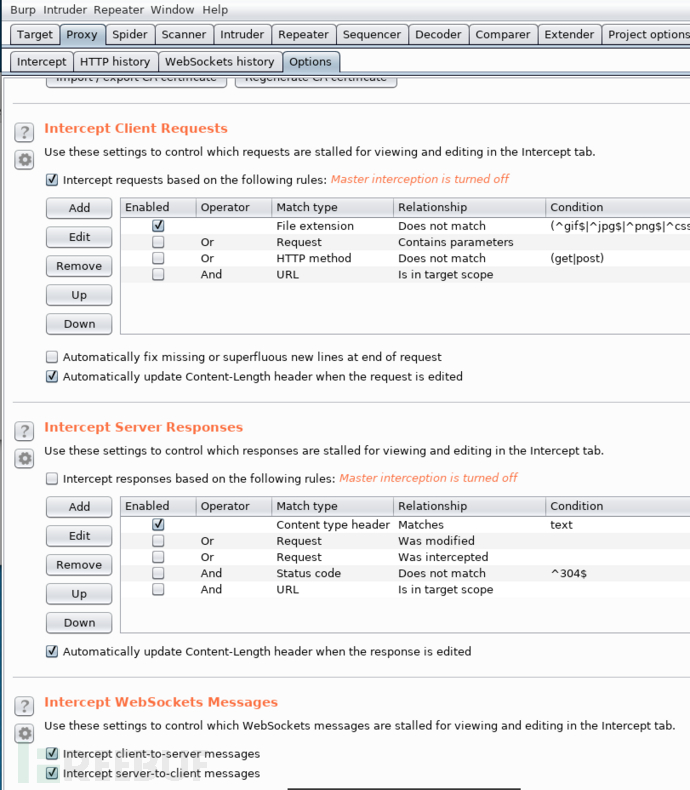
Task: Click Add in Intercept Server Responses
Action: pos(79,507)
